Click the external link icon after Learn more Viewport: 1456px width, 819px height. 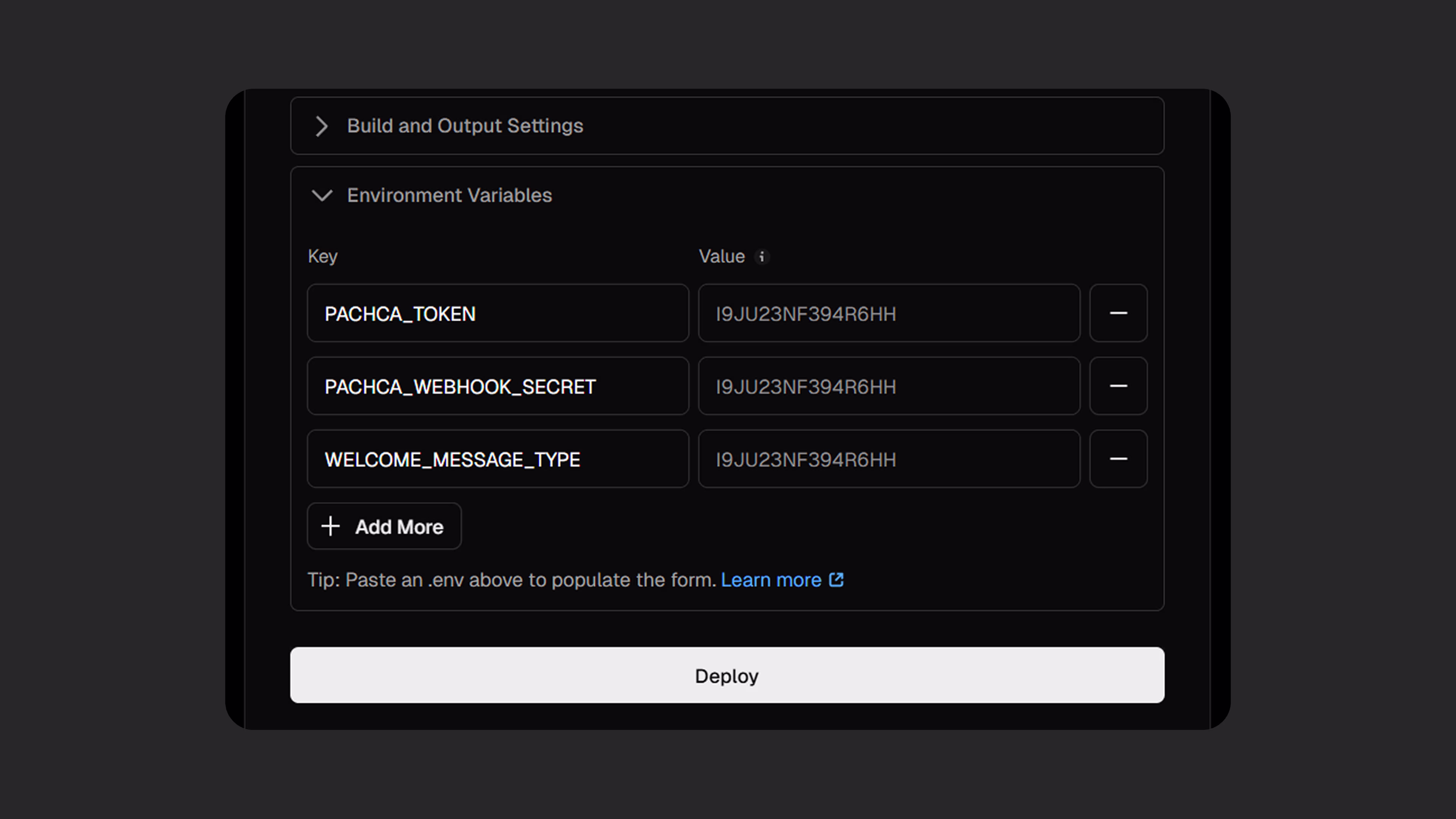[836, 580]
